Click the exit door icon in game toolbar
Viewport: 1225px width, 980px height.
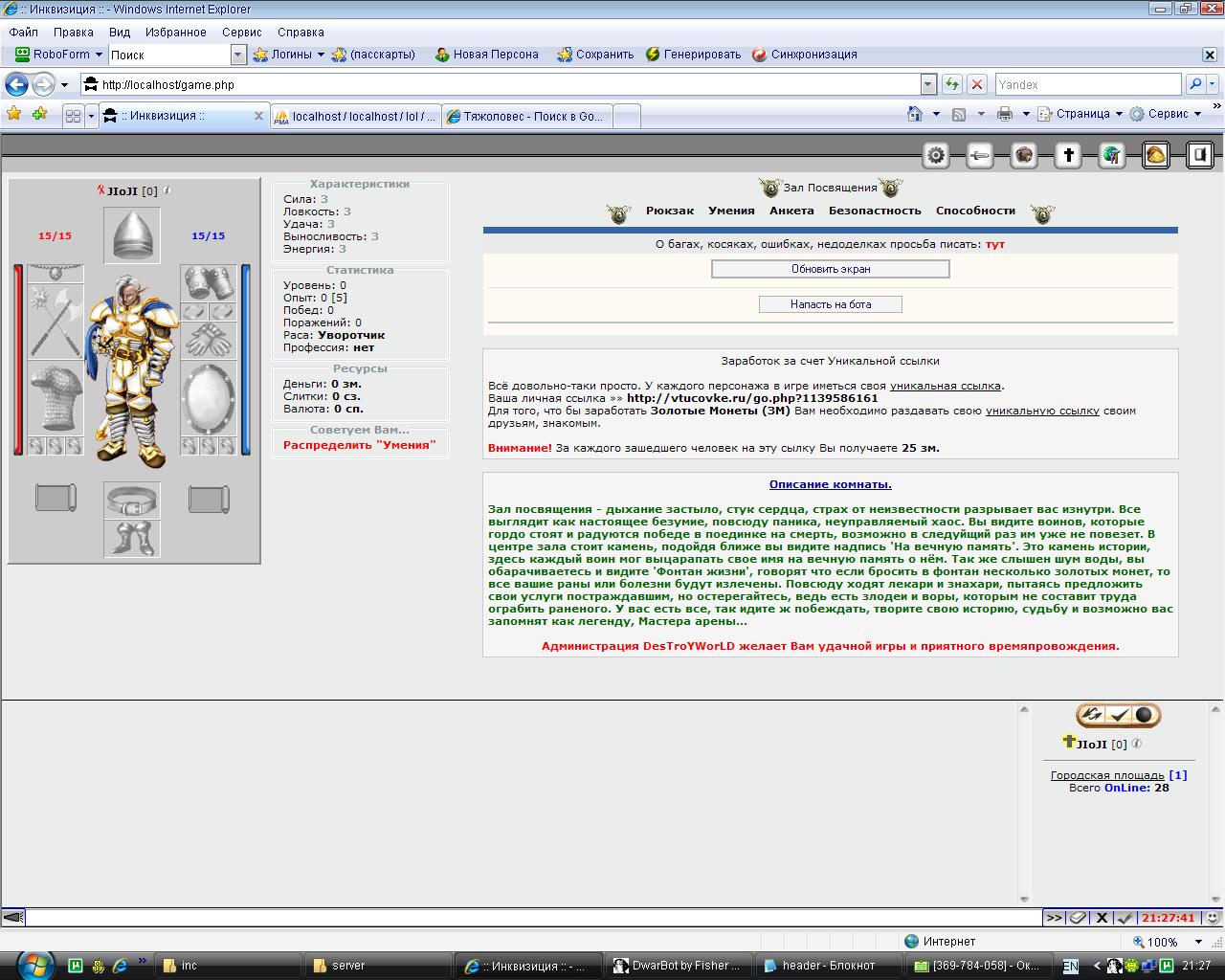tap(1200, 155)
